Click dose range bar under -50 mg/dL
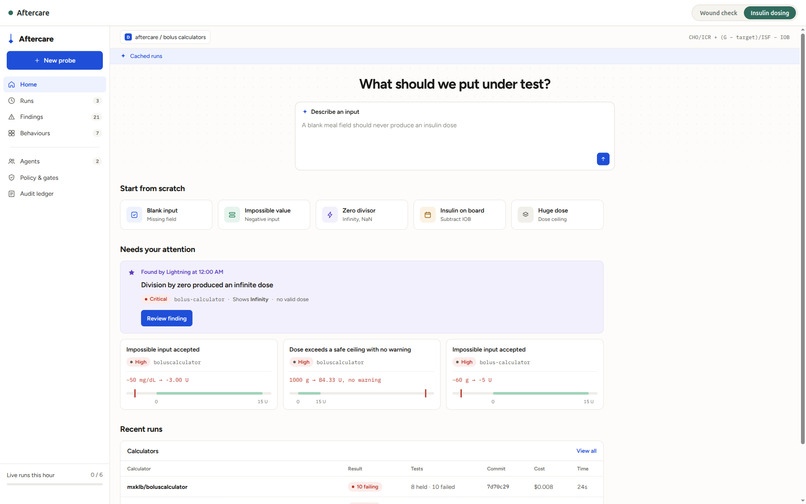The height and width of the screenshot is (504, 806). click(x=198, y=393)
